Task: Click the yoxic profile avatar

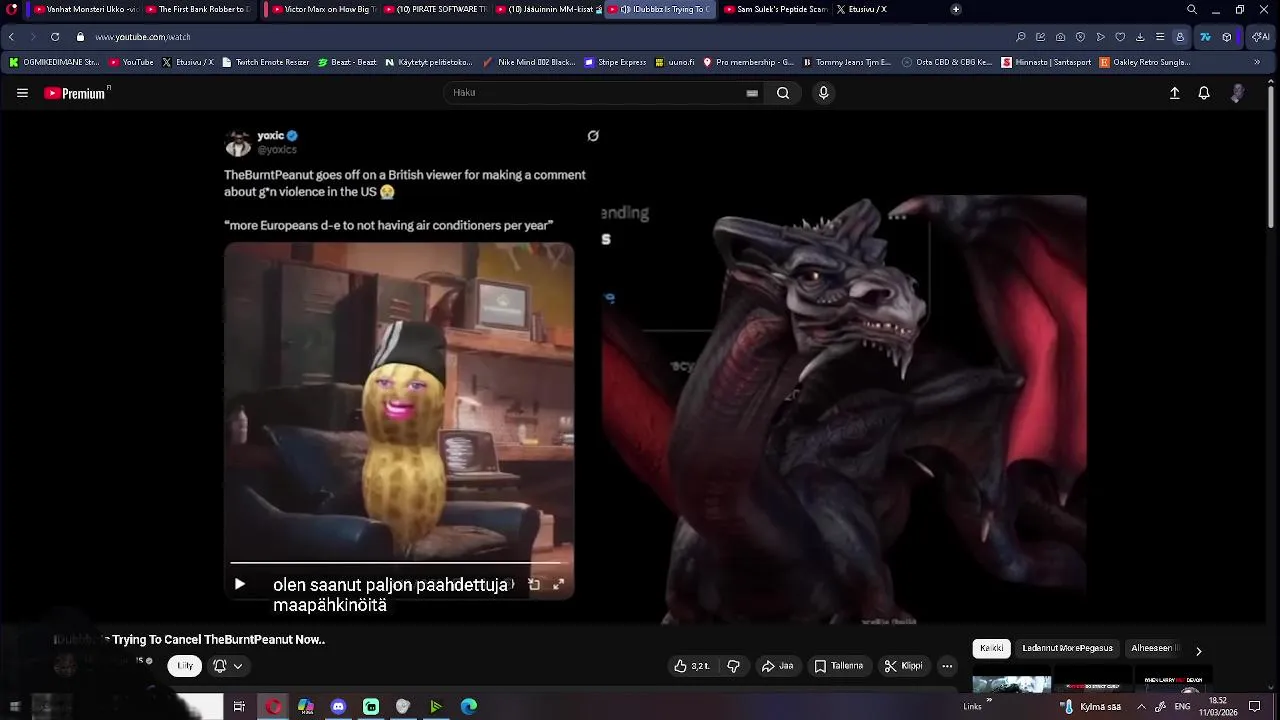Action: [x=238, y=143]
